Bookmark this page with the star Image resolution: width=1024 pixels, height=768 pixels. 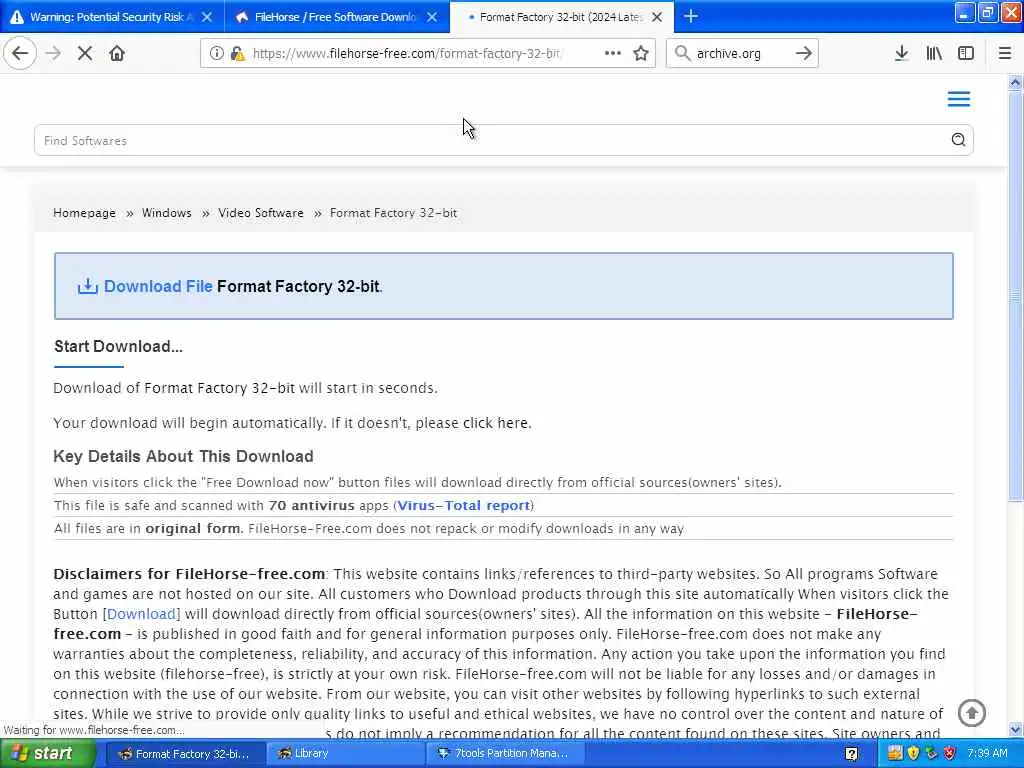click(x=641, y=54)
